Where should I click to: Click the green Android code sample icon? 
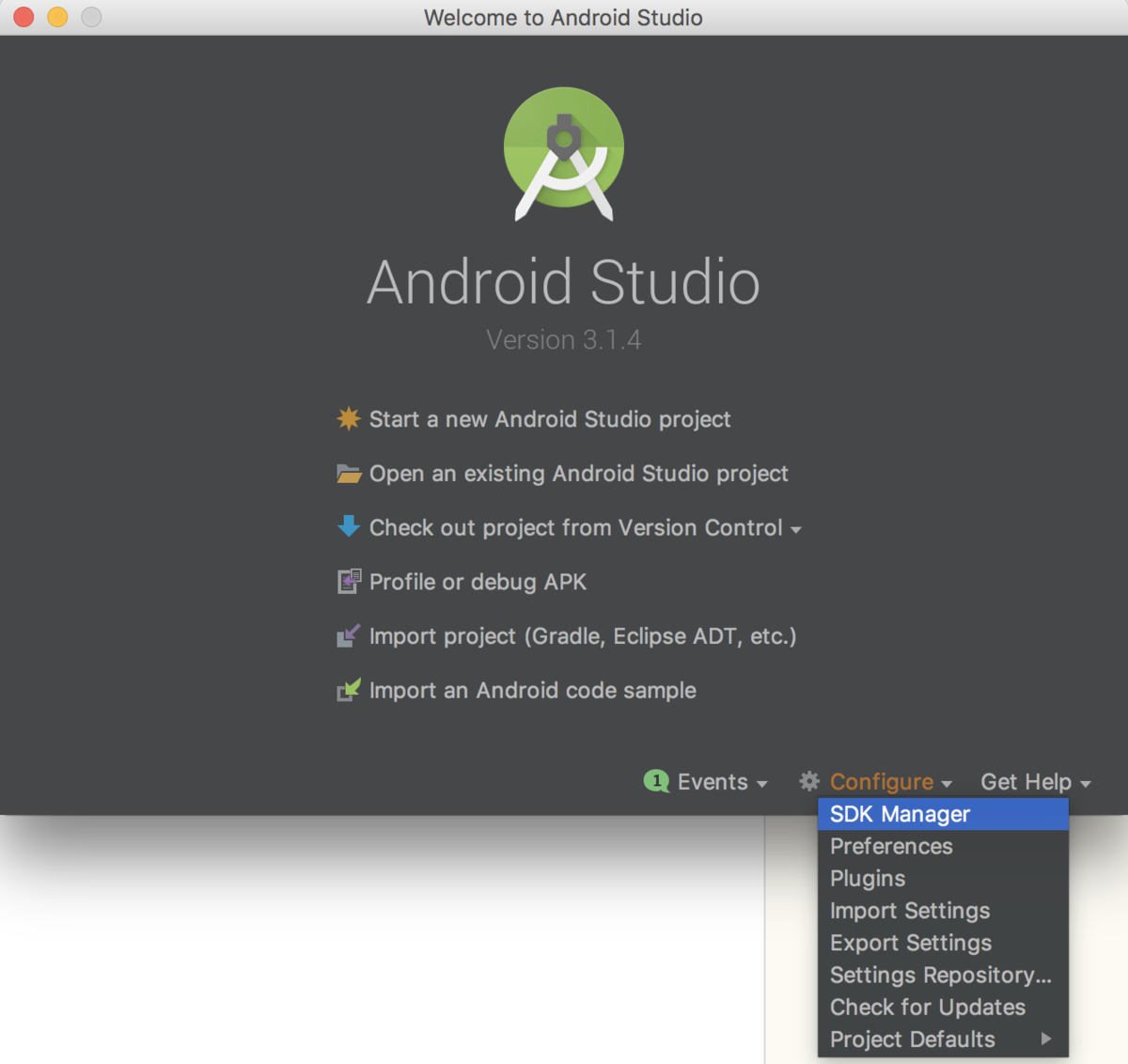(x=349, y=690)
